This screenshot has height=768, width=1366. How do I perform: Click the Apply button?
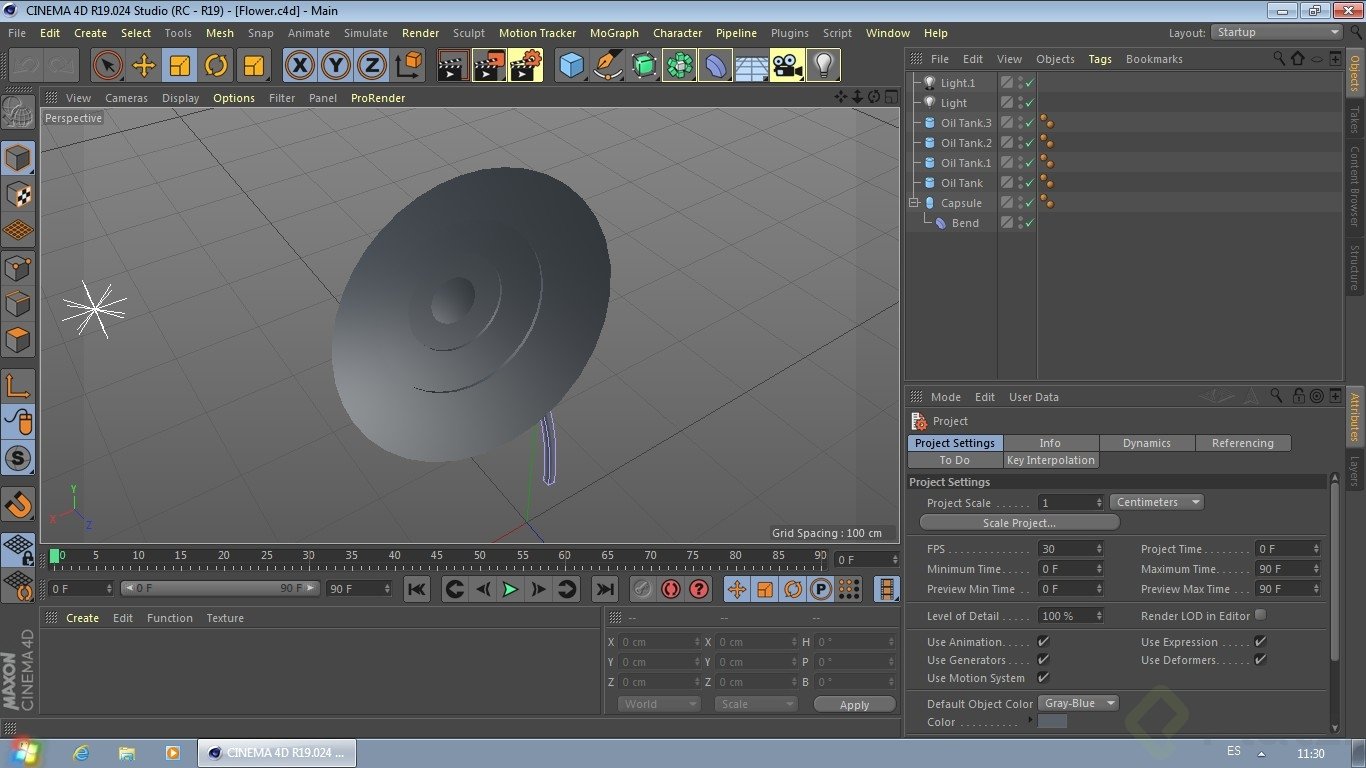[x=854, y=704]
